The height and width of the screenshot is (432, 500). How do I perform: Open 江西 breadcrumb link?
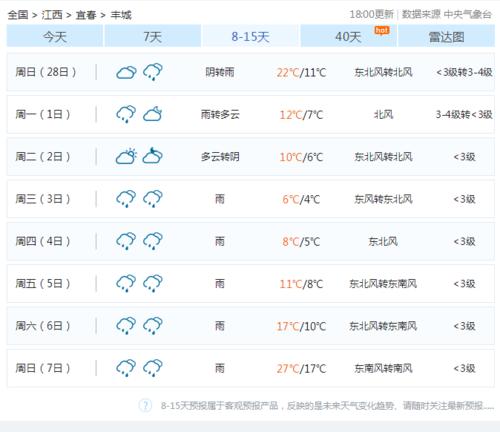(52, 15)
